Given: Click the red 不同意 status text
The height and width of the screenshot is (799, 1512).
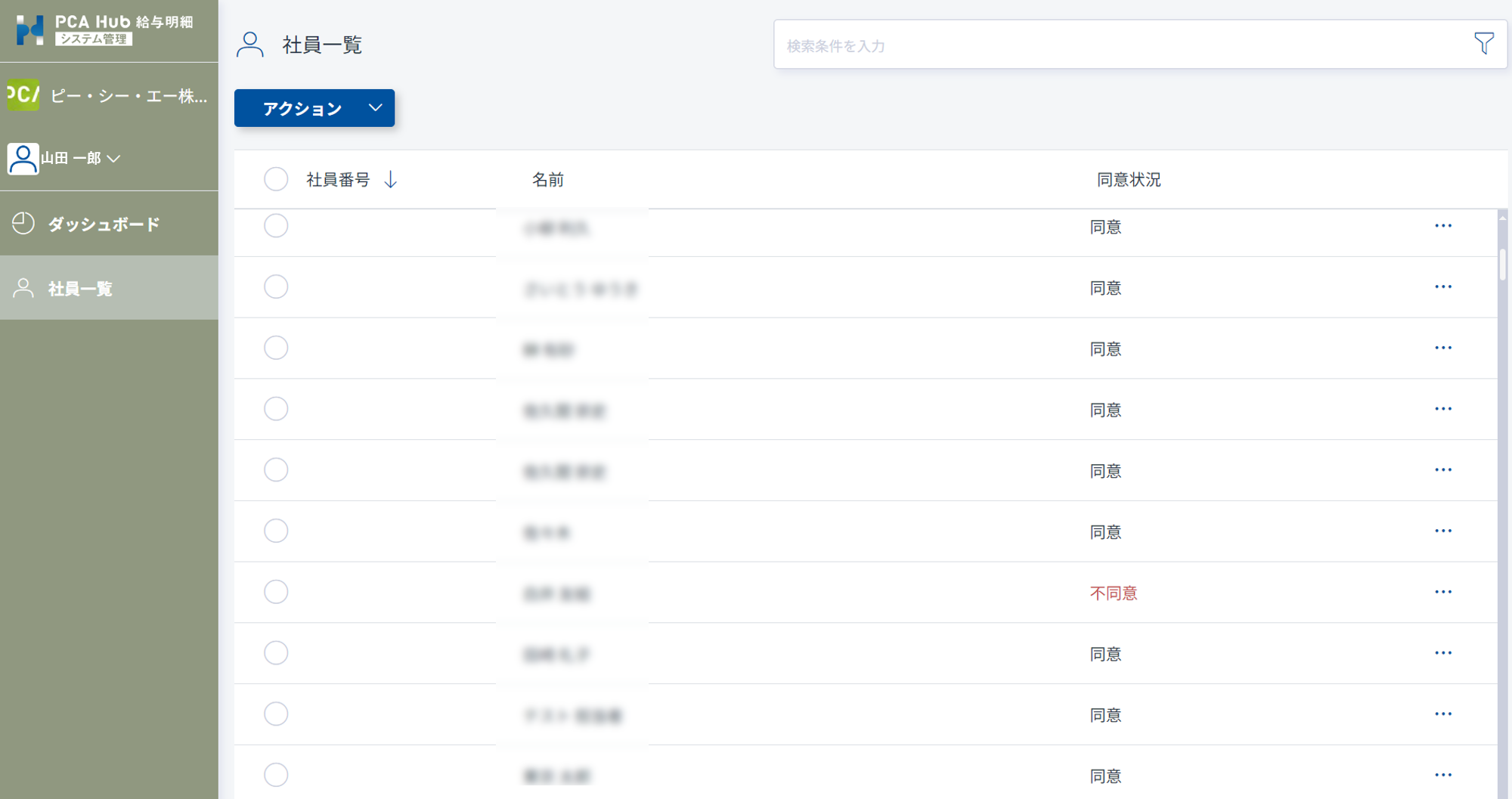Looking at the screenshot, I should pos(1114,593).
